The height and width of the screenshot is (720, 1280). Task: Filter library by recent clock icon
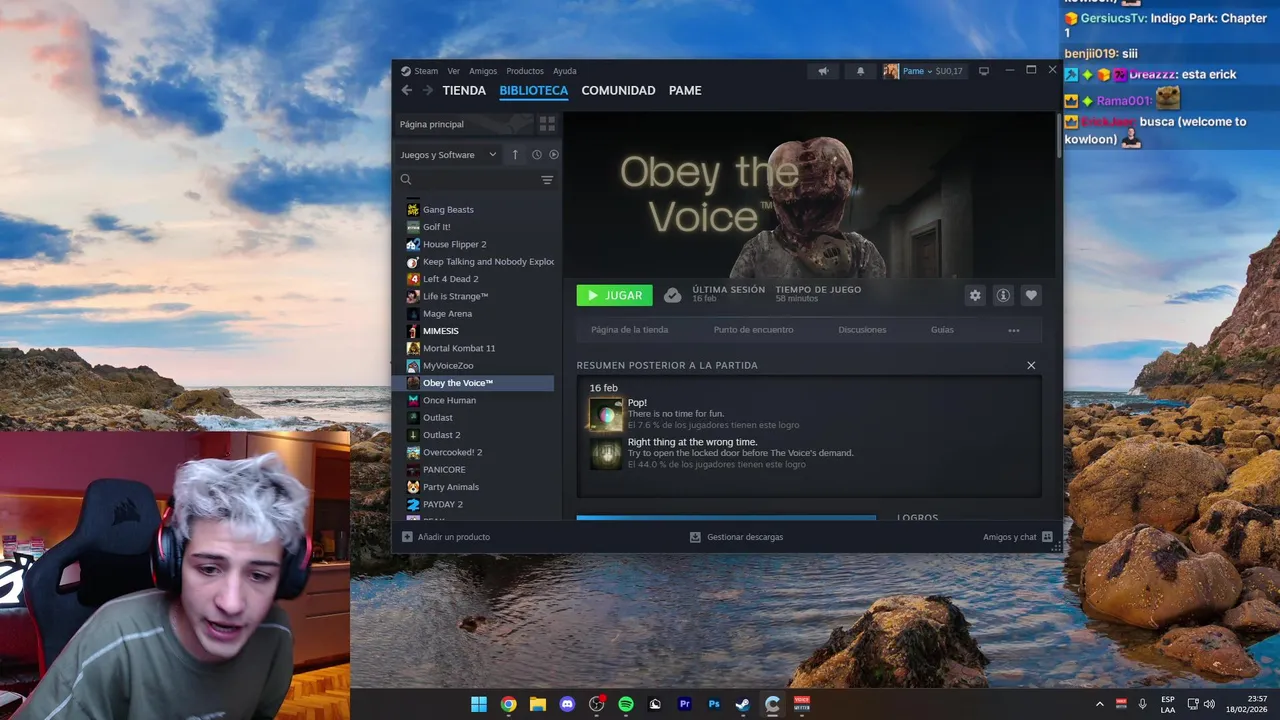click(x=536, y=155)
